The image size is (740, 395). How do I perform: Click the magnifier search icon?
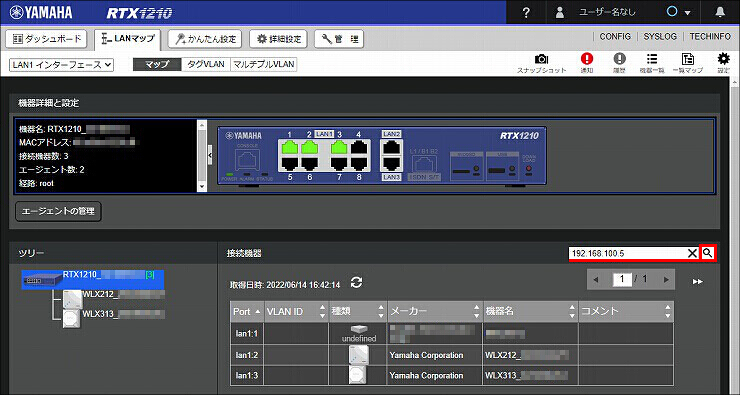[x=707, y=253]
